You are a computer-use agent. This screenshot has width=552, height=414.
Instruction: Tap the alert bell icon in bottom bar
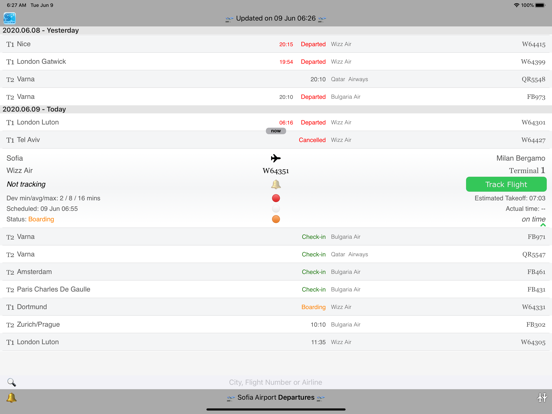click(11, 398)
